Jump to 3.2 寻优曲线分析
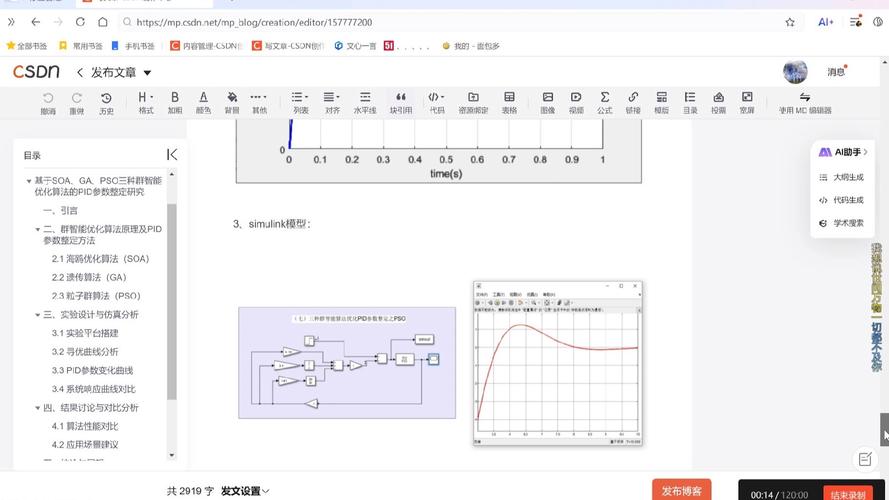Screen dimensions: 889x500 point(85,352)
